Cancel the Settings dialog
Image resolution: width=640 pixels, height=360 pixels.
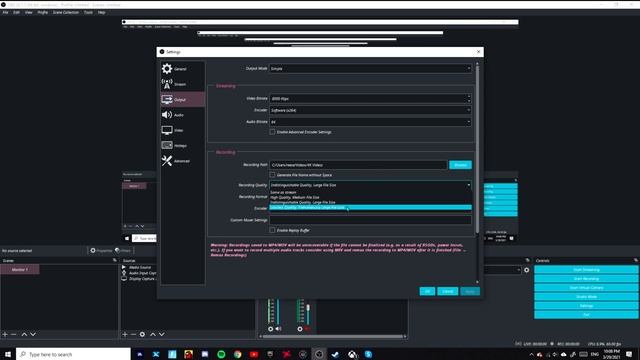click(x=447, y=291)
